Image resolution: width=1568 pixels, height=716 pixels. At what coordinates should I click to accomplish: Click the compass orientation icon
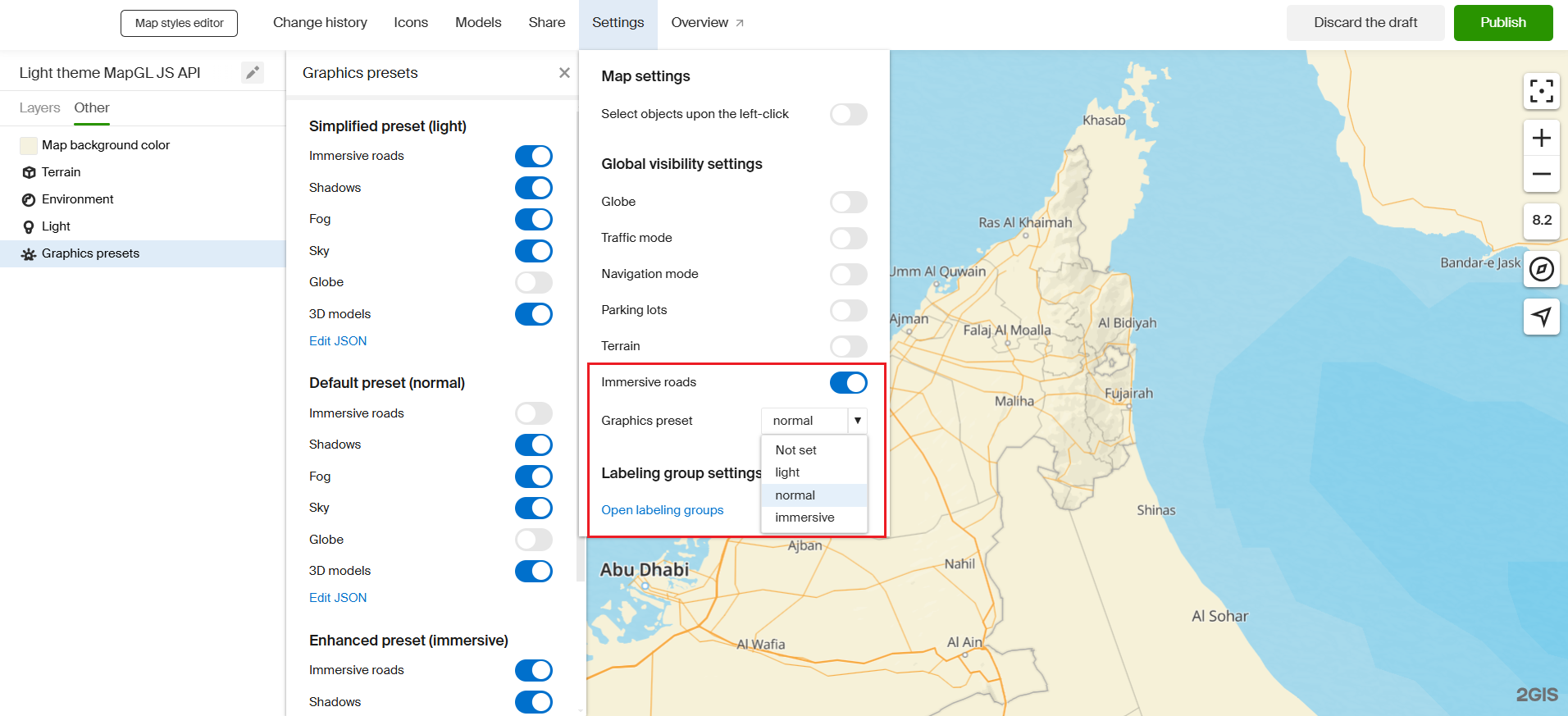pos(1541,269)
